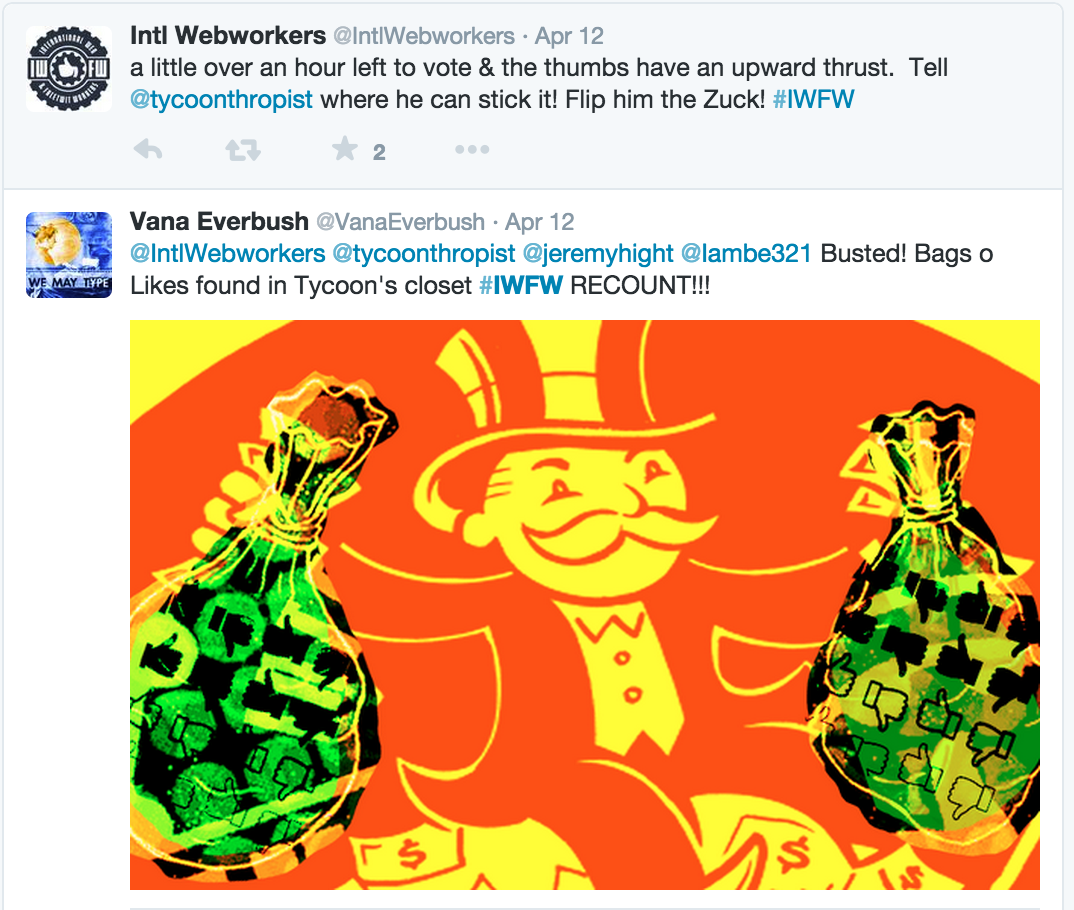
Task: Open the first tweet's Apr 12 timestamp
Action: 569,36
